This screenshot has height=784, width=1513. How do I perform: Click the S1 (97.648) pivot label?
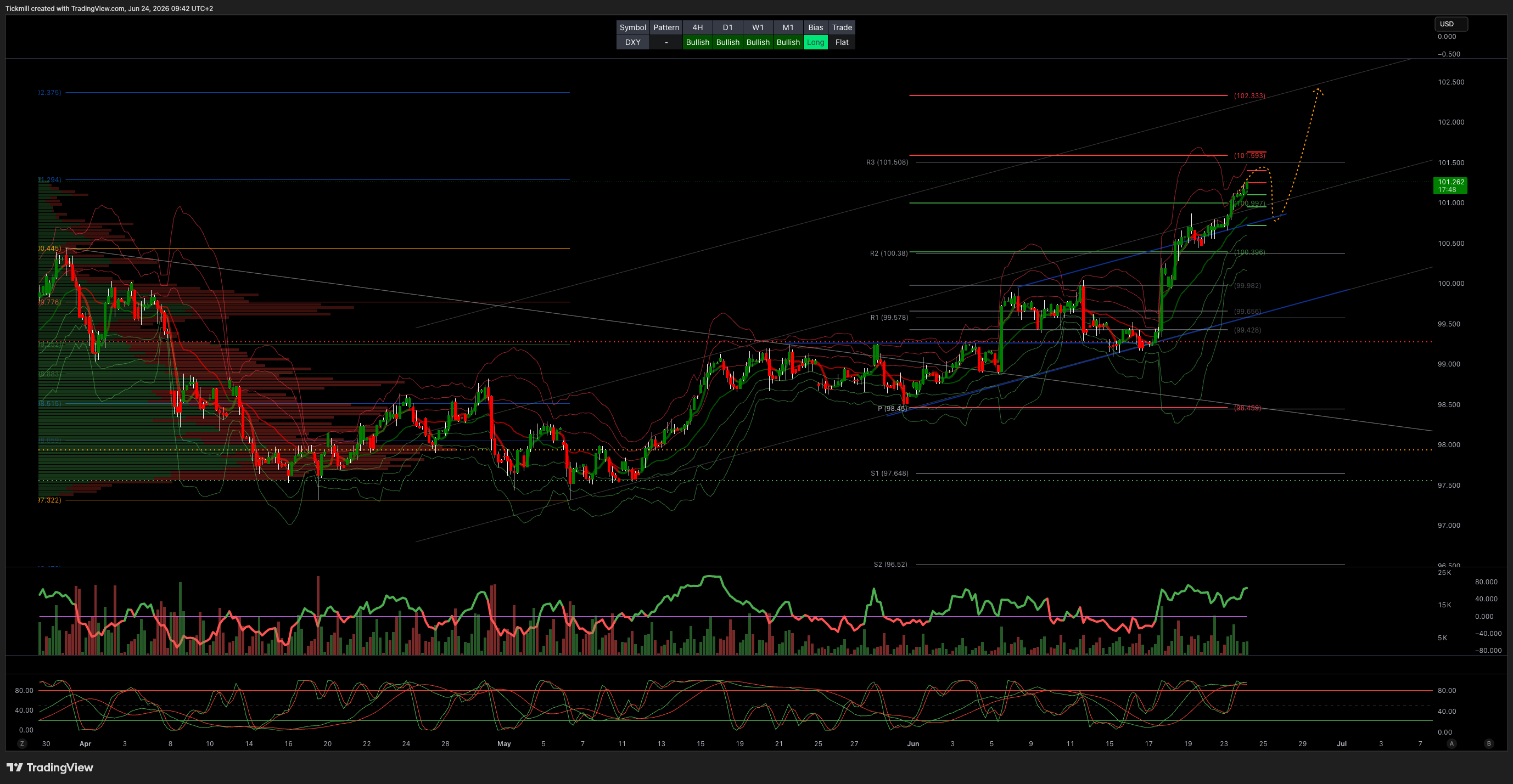point(889,473)
